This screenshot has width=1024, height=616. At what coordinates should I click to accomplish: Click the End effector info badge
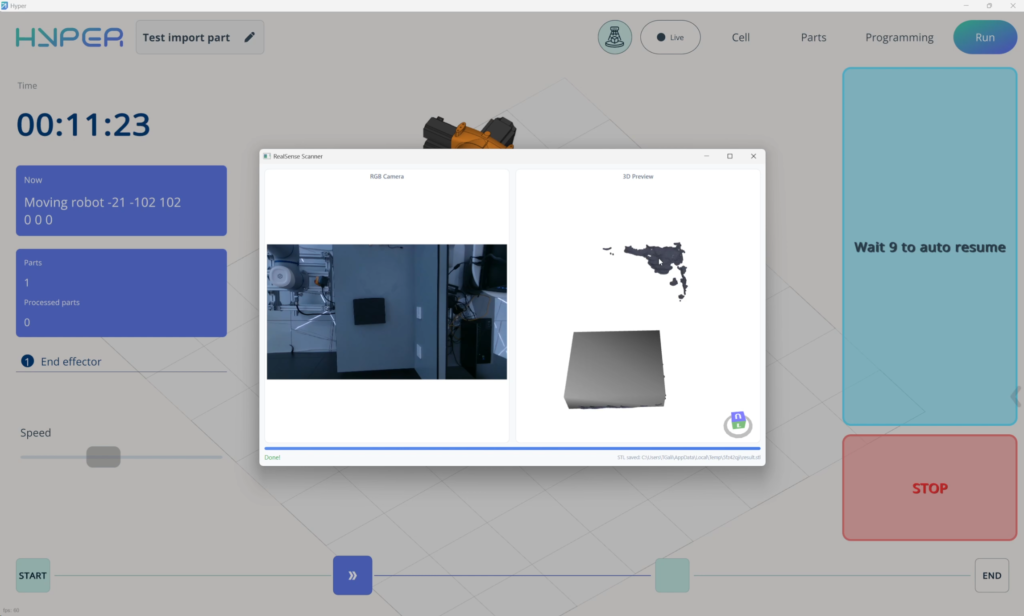click(27, 361)
